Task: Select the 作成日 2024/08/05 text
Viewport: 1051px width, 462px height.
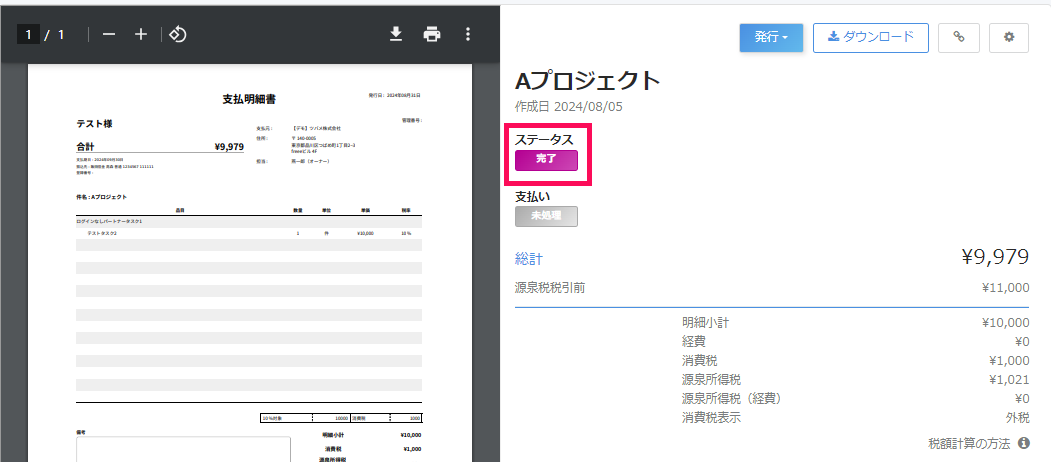Action: 570,107
